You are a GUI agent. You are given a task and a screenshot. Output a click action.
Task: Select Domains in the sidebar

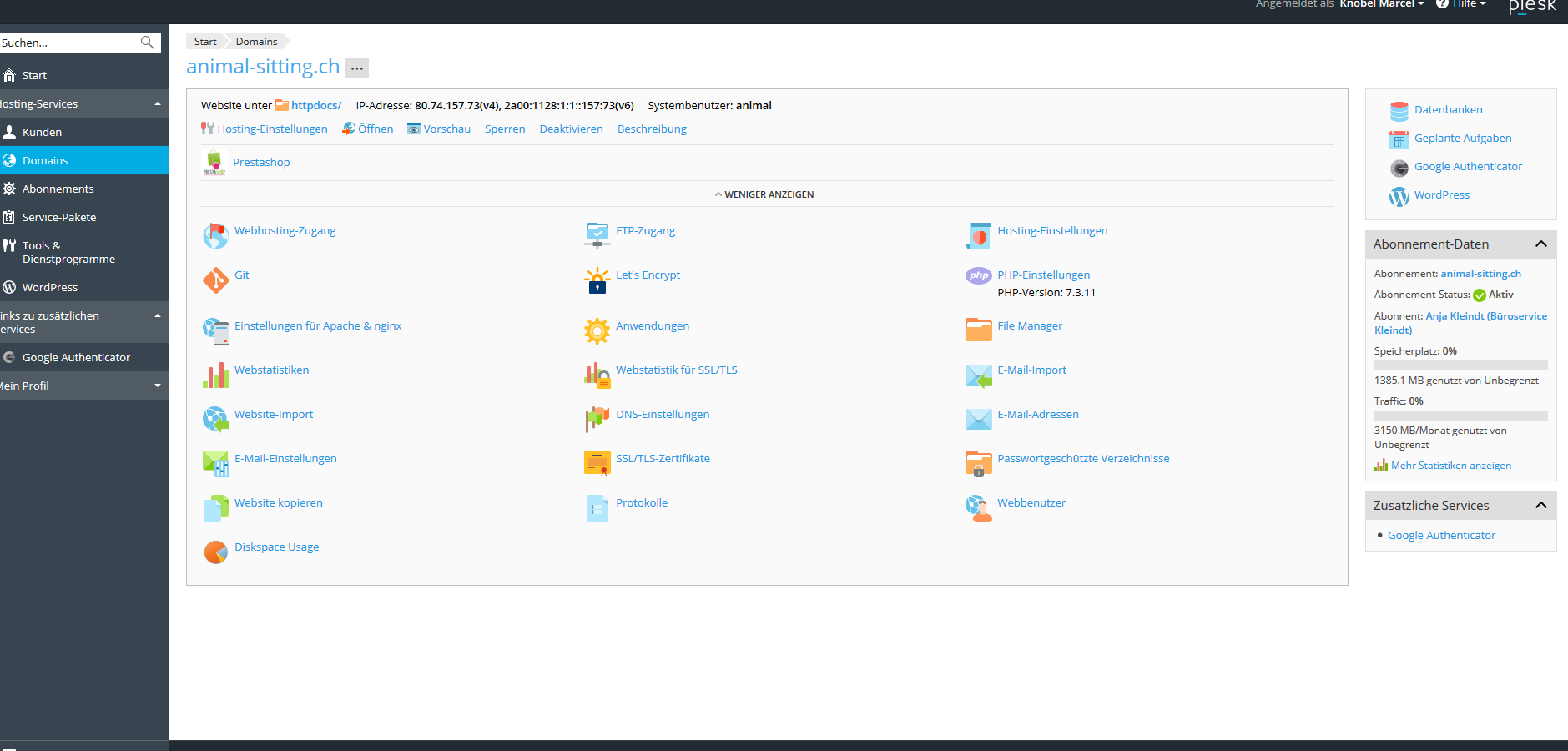[x=84, y=160]
